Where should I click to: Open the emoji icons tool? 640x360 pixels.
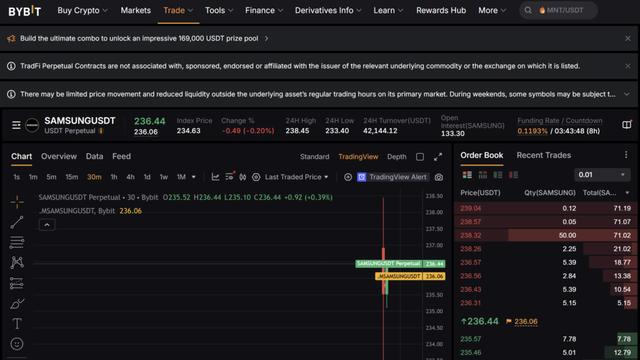point(17,344)
